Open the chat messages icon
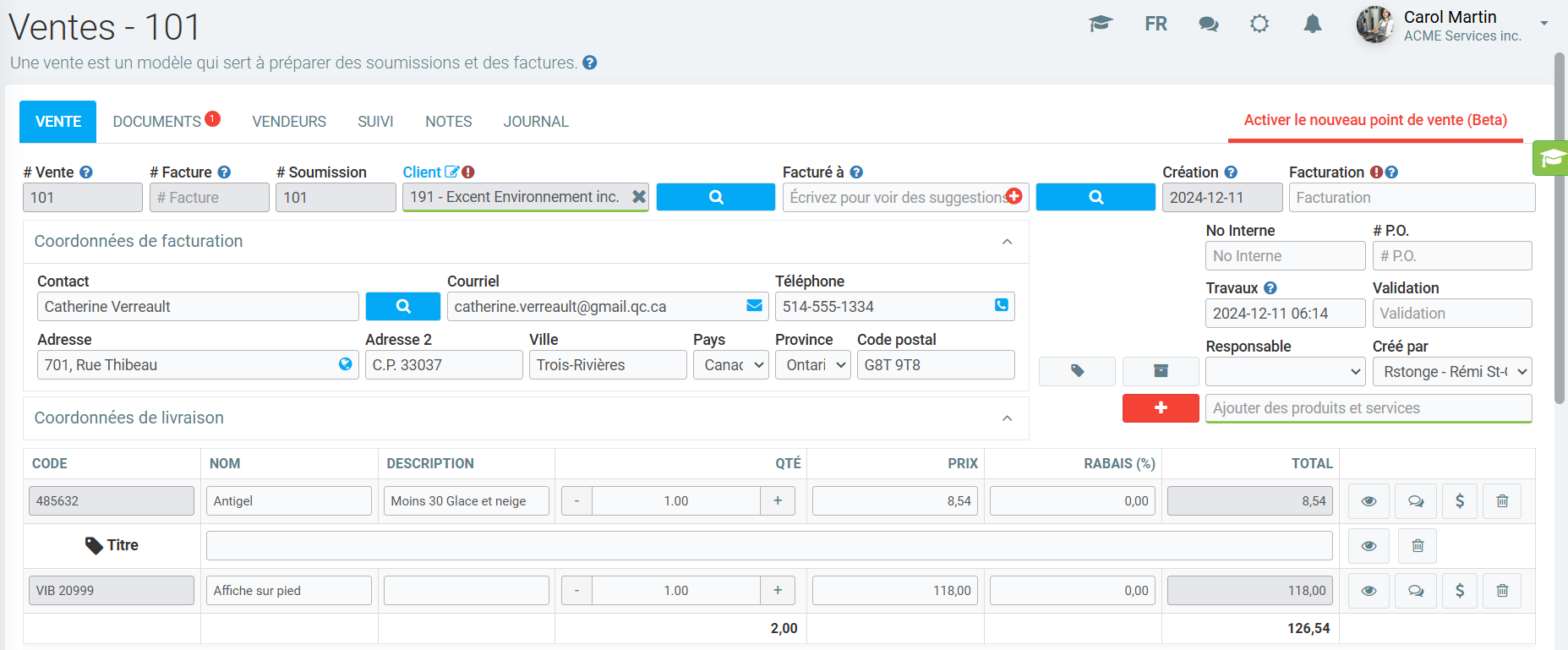This screenshot has width=1568, height=650. 1208,25
